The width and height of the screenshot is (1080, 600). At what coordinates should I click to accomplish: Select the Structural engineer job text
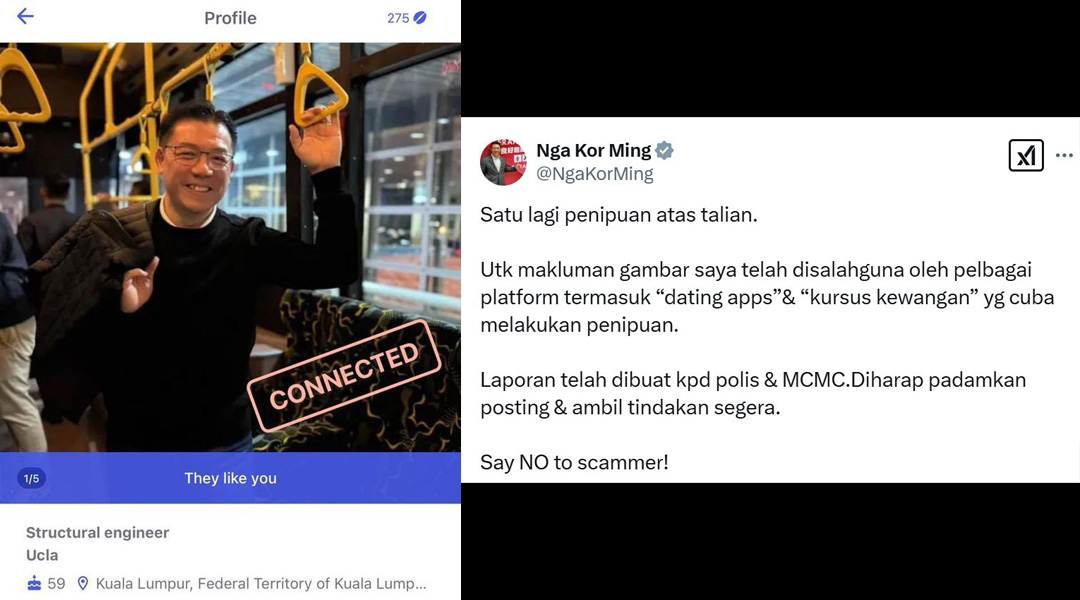coord(97,532)
